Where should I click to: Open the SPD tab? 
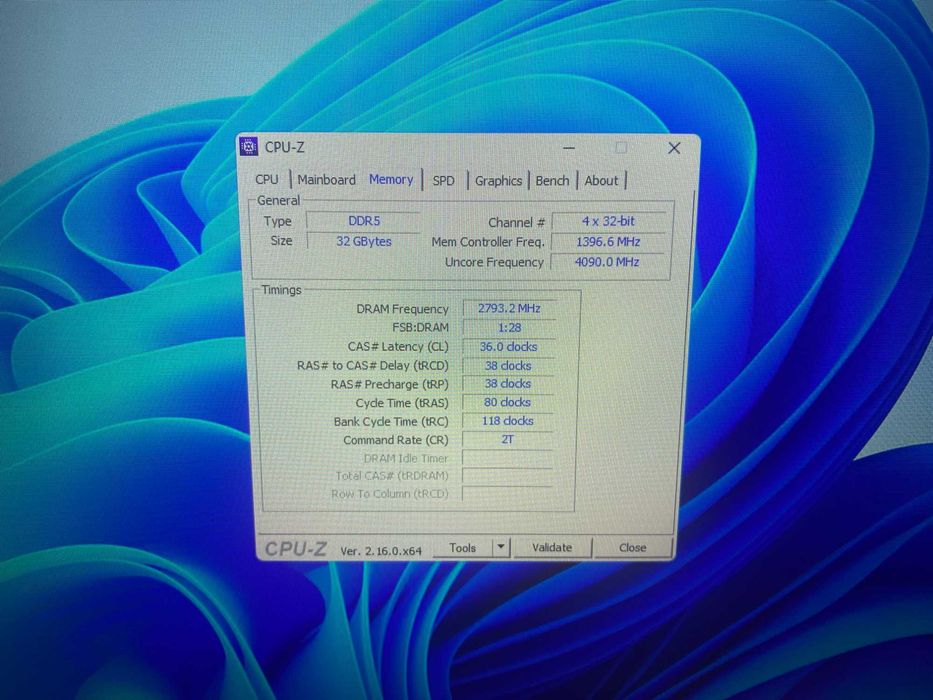[443, 180]
